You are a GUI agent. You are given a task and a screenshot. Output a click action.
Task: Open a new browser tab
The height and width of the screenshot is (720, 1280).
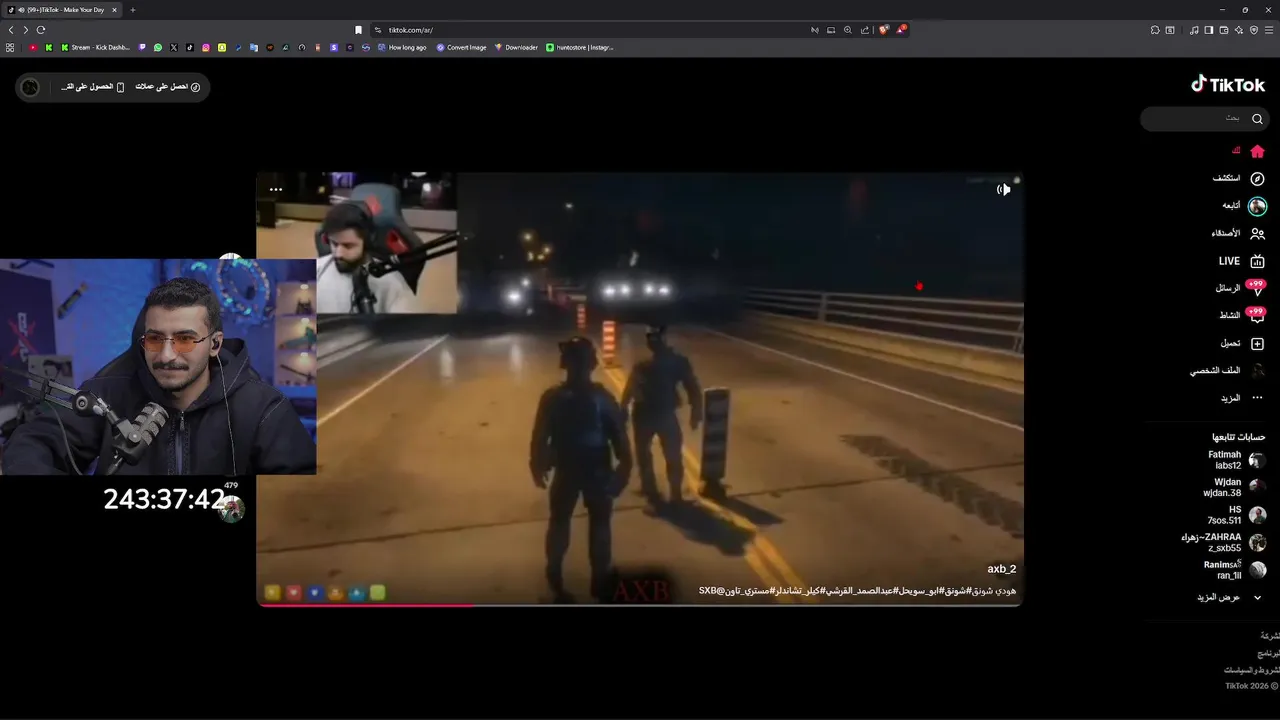click(132, 10)
